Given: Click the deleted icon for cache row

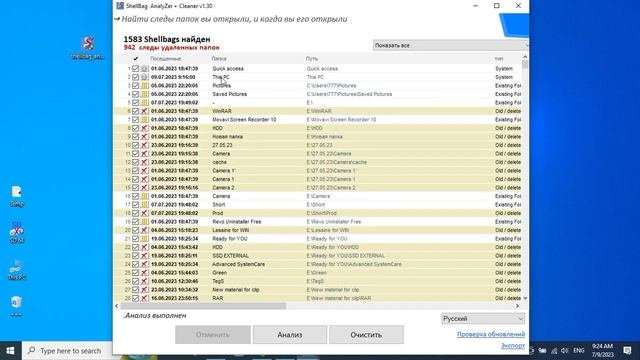Looking at the screenshot, I should [x=144, y=162].
